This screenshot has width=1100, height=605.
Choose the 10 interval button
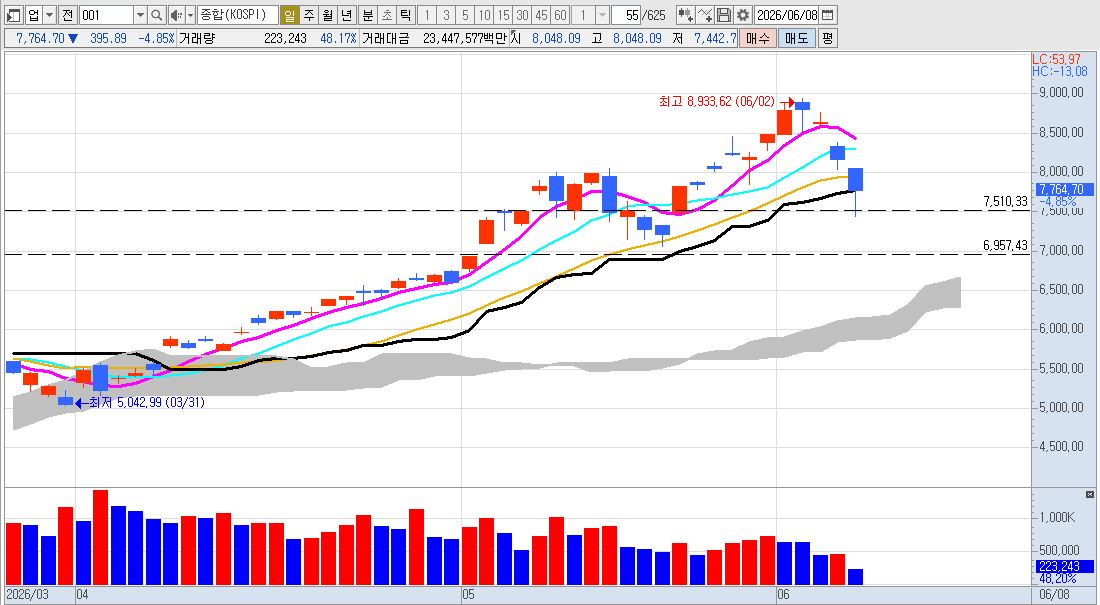[484, 15]
